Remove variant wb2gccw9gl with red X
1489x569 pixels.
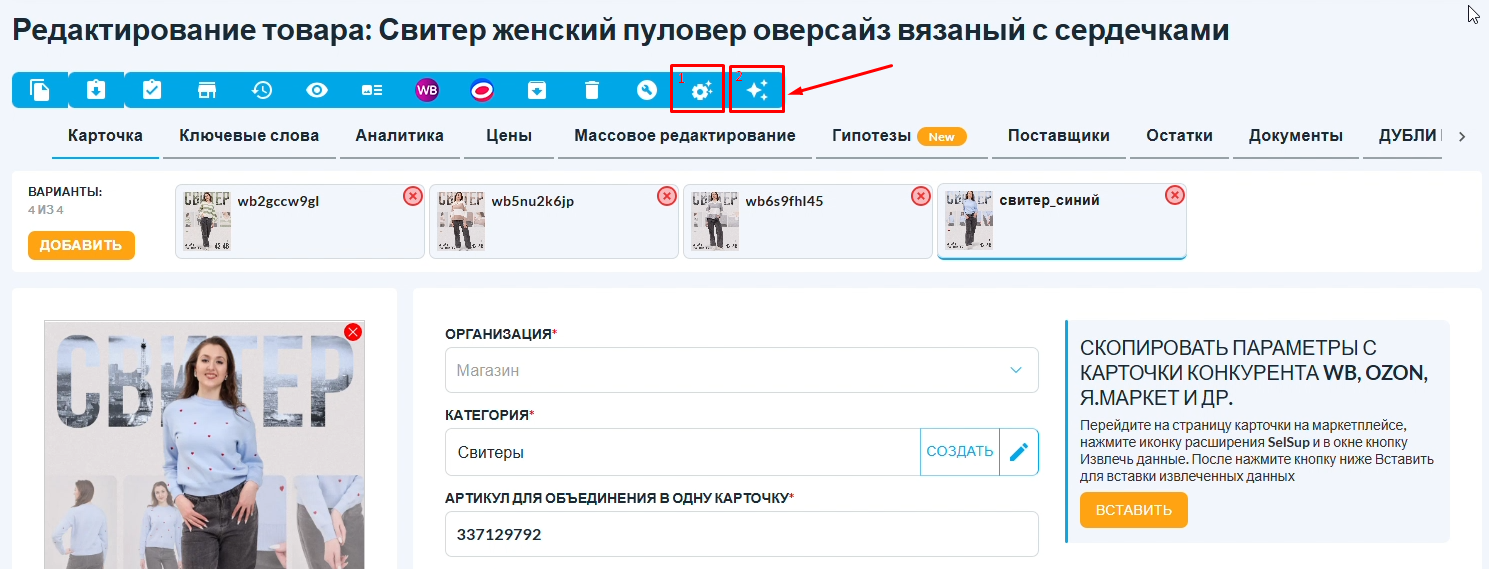(x=412, y=196)
